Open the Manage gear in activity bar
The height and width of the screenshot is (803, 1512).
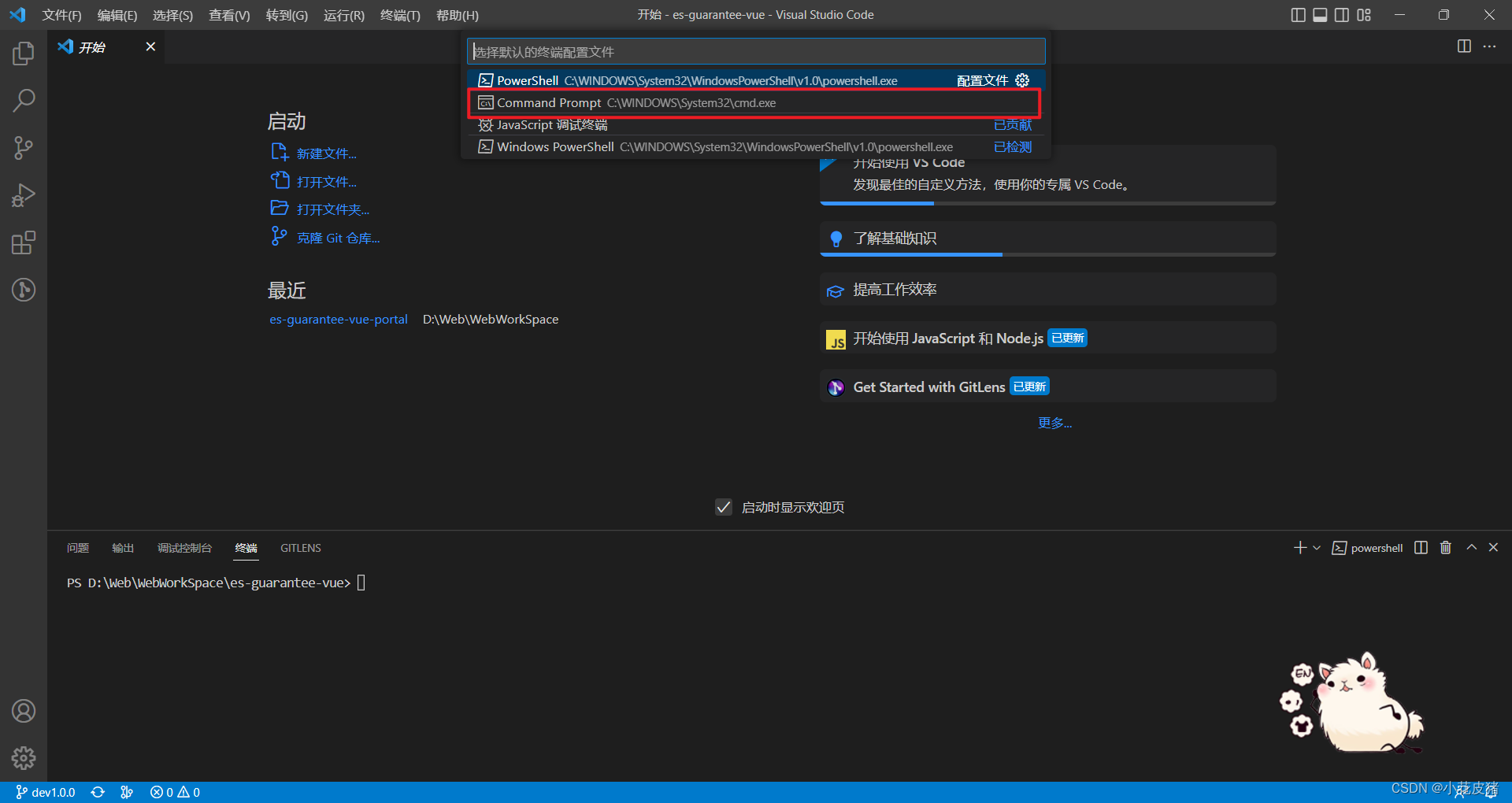tap(24, 758)
